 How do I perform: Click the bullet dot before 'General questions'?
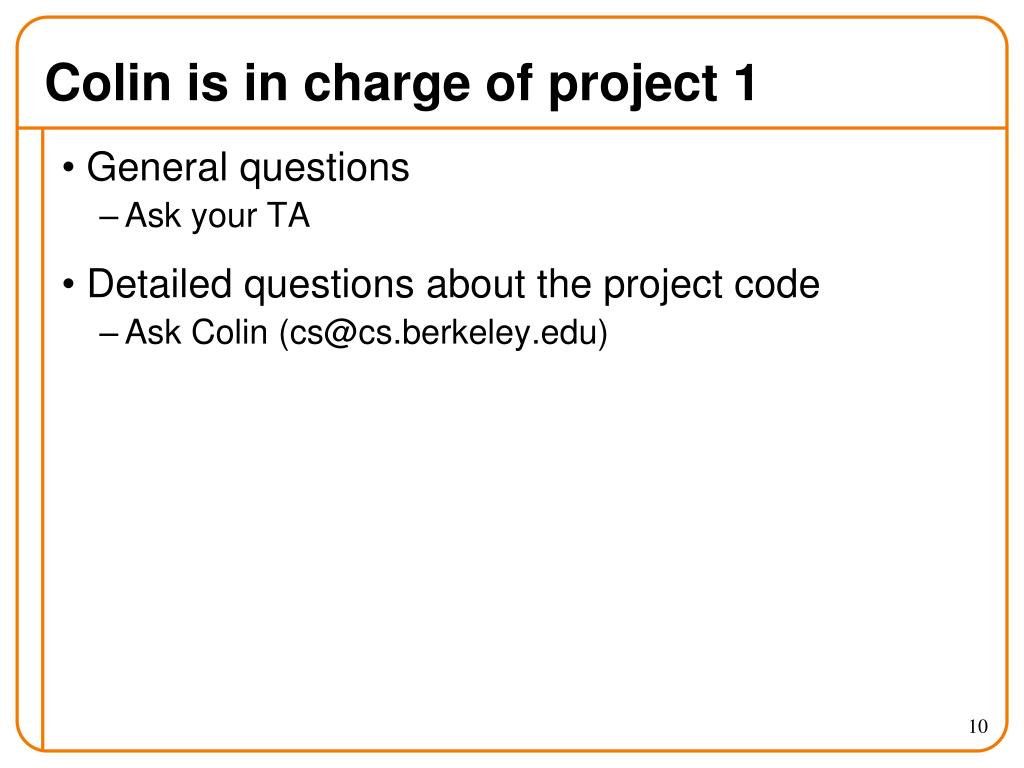[x=69, y=168]
